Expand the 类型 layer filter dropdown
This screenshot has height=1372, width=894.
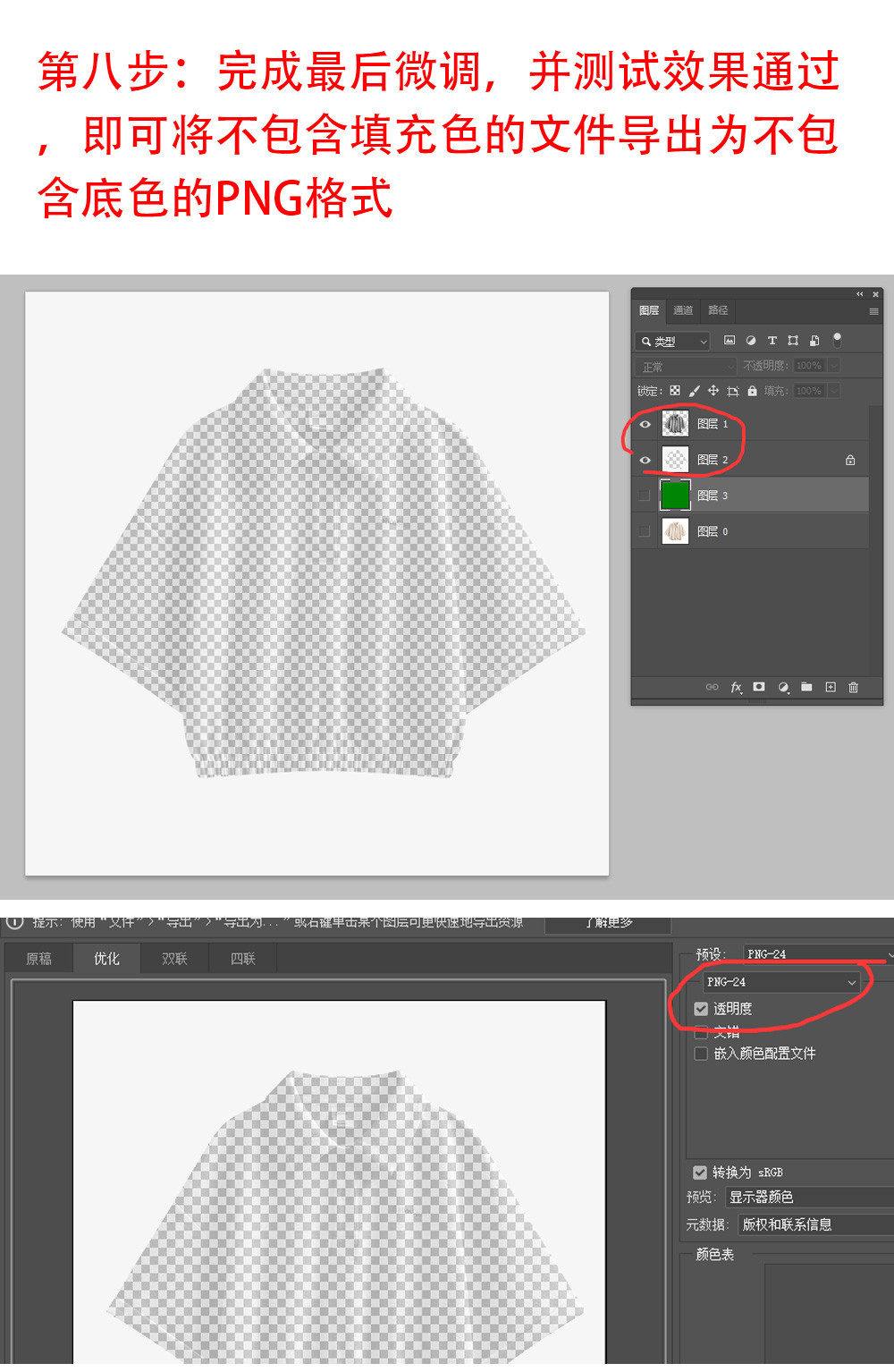point(673,342)
